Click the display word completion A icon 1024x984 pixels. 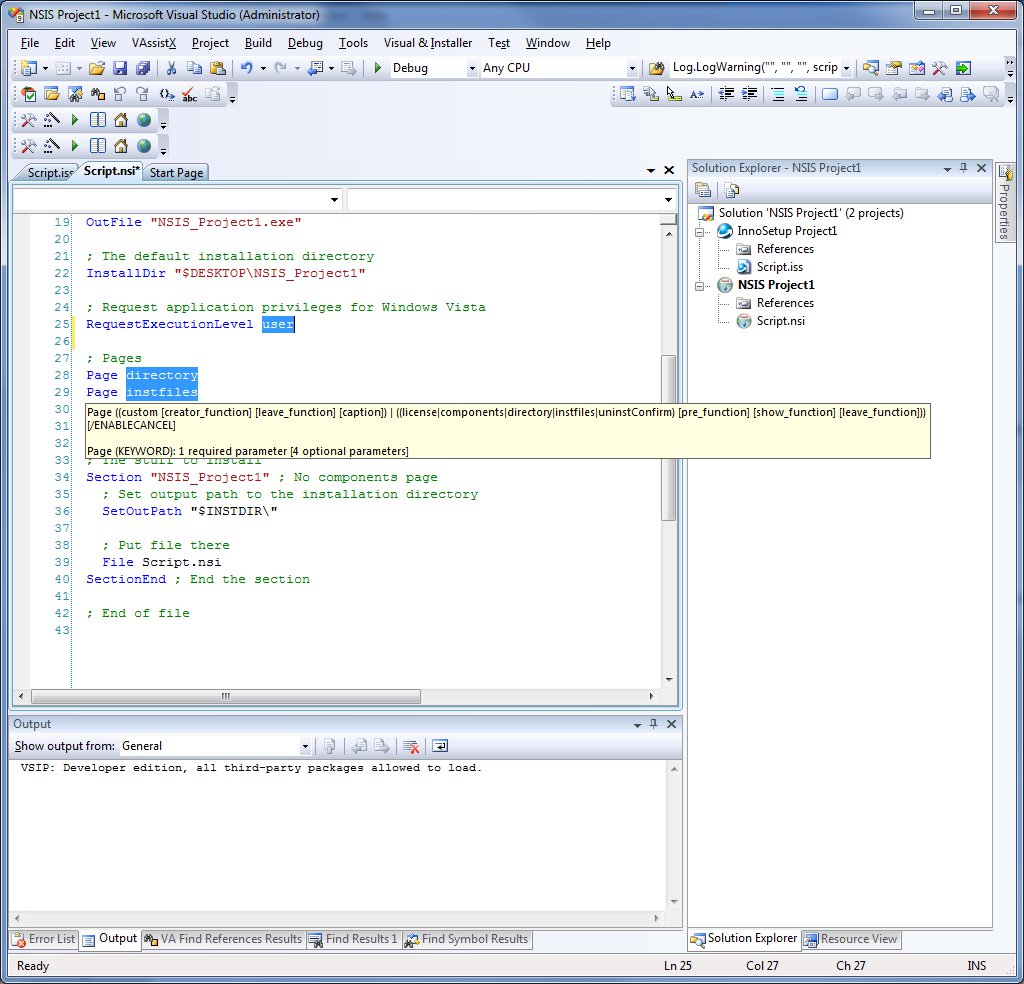click(697, 95)
